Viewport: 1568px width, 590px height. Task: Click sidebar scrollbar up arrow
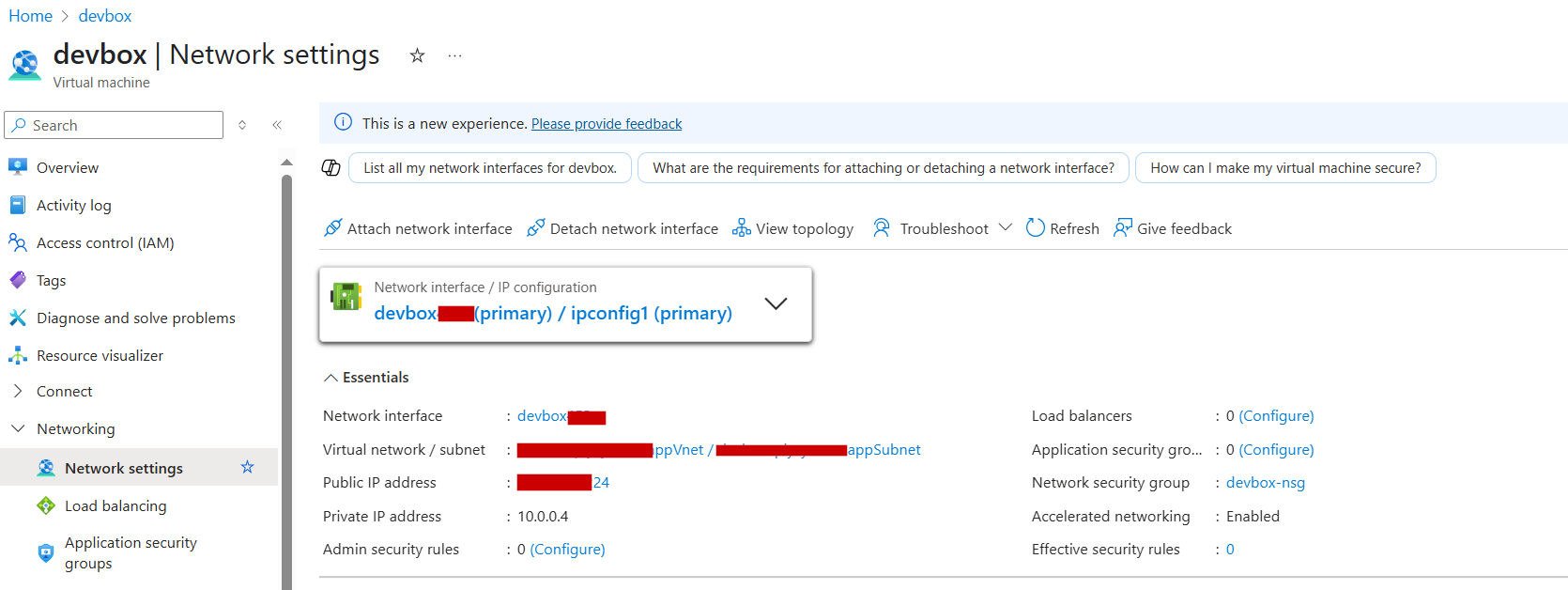[286, 163]
